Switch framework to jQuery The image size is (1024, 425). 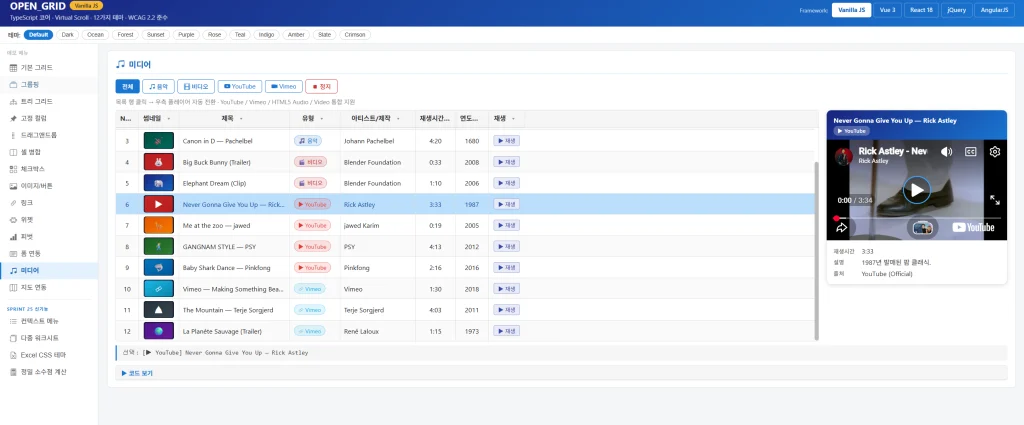click(x=957, y=10)
